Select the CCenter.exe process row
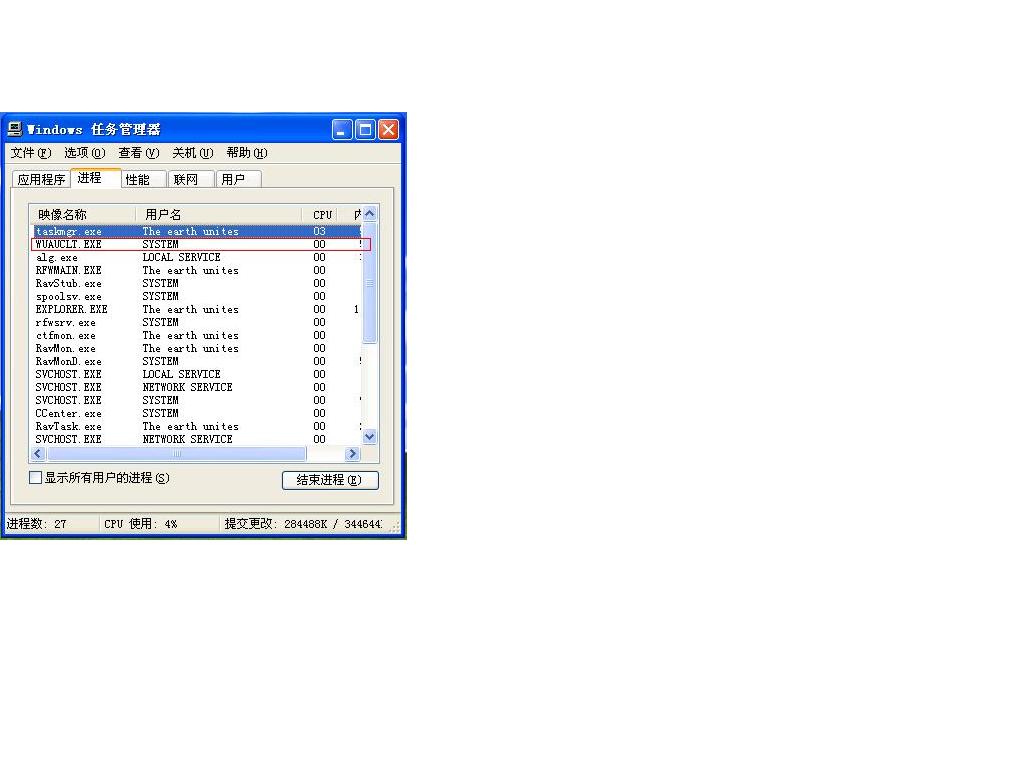 coord(196,413)
